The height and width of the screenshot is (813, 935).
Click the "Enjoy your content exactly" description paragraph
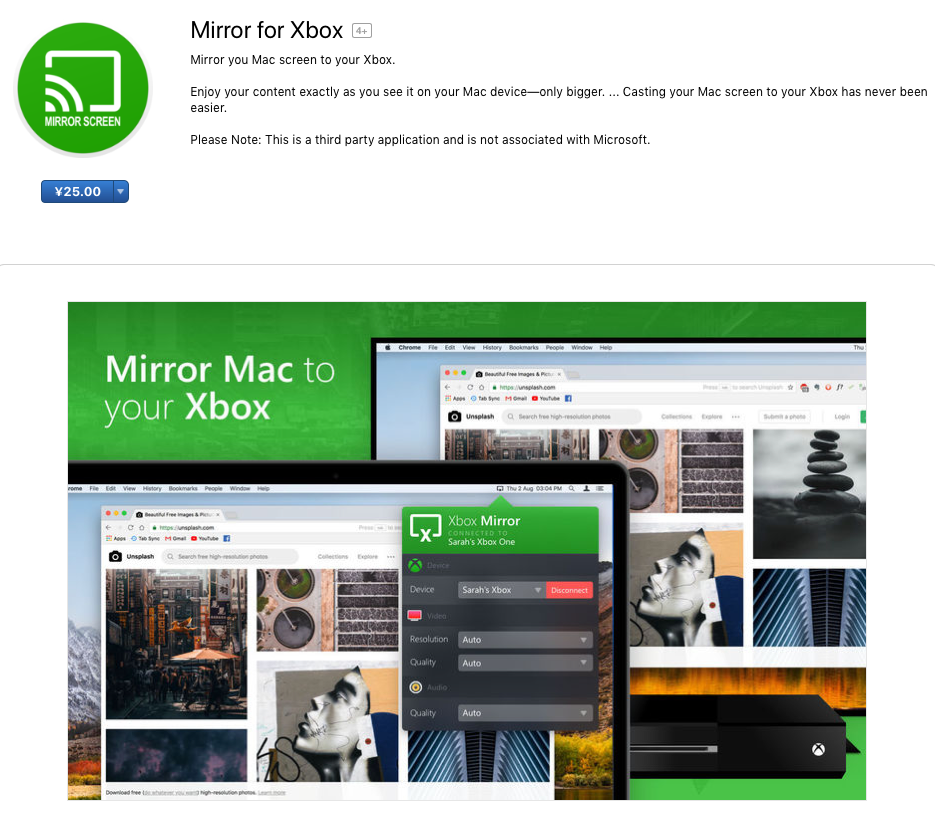pos(559,100)
